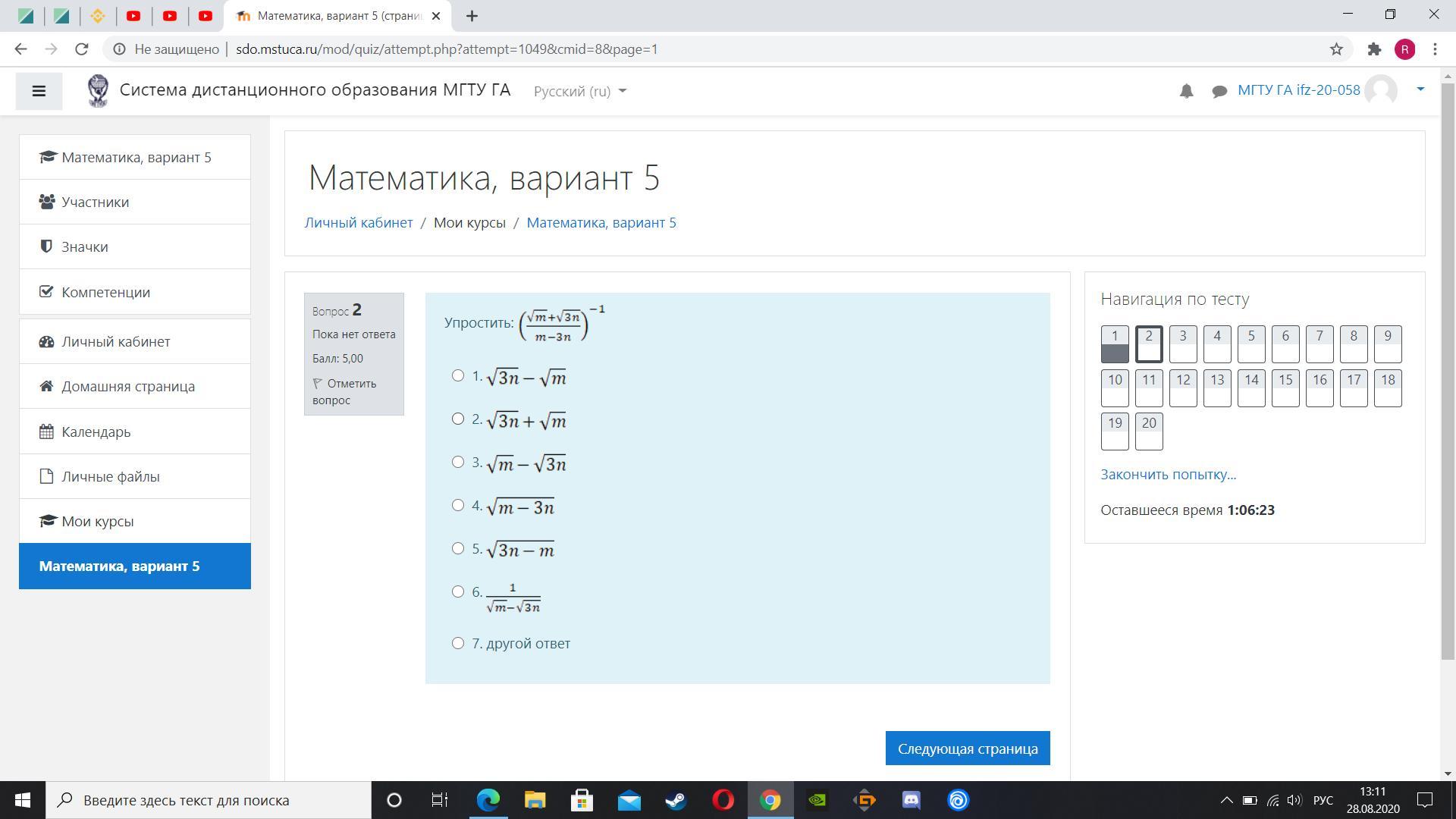Expand the Русский (ru) language dropdown
The height and width of the screenshot is (819, 1456).
pos(580,91)
